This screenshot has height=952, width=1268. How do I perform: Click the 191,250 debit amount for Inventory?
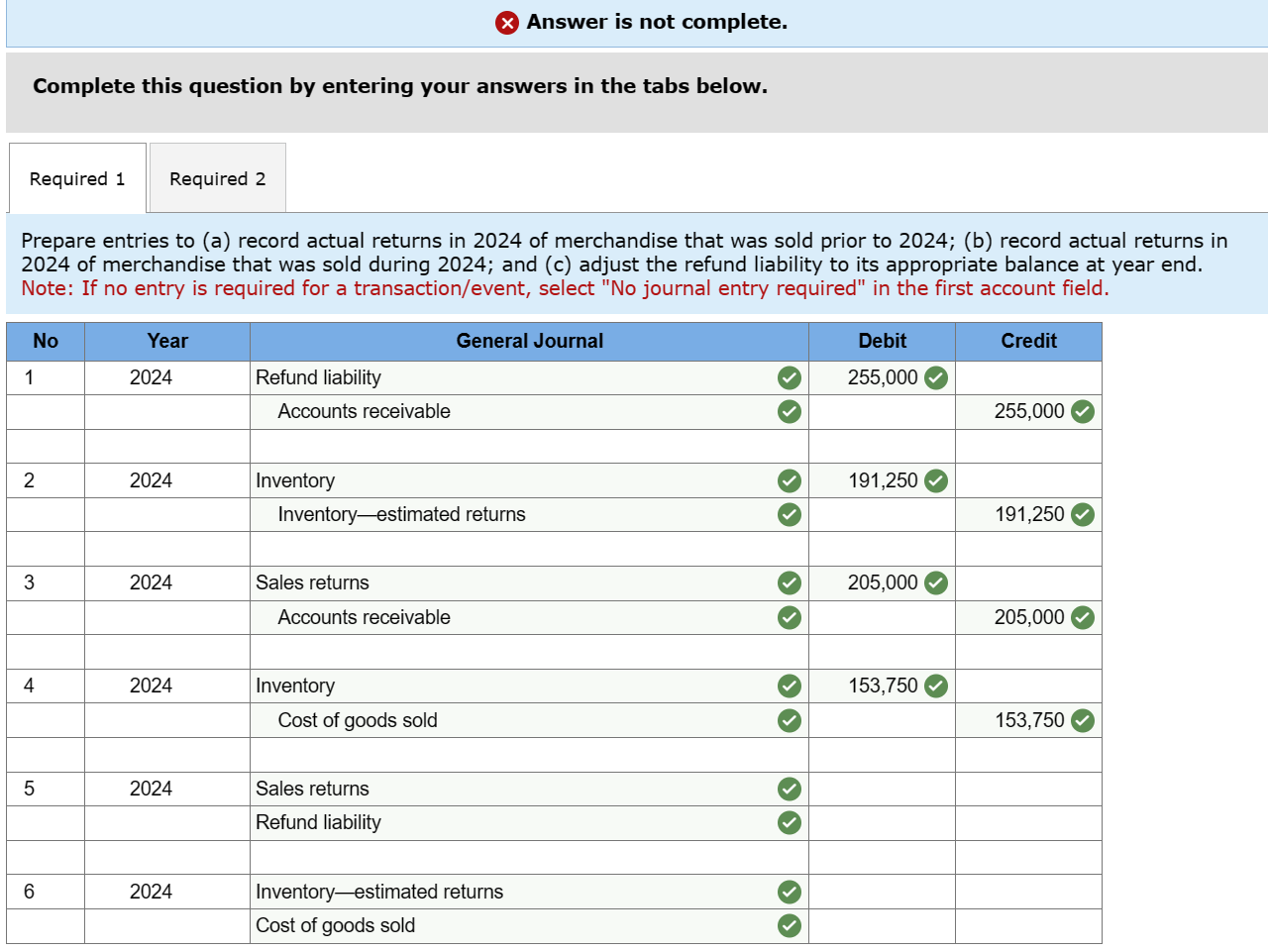tap(883, 480)
